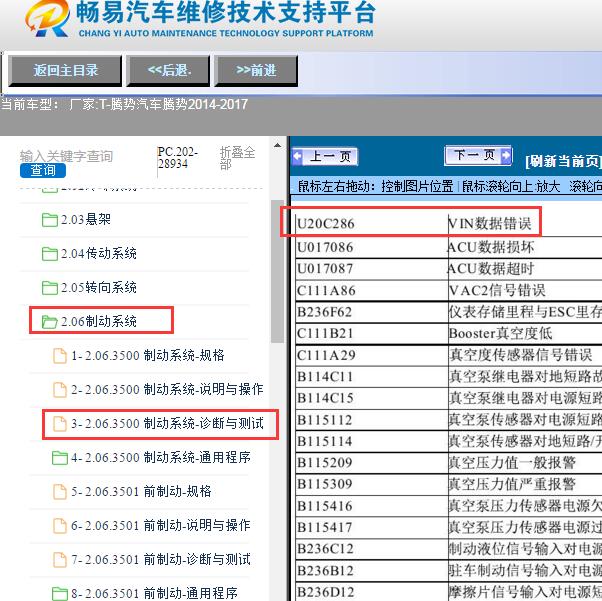The image size is (602, 601).
Task: Click document icon beside 前制动-规格
Action: [x=60, y=491]
